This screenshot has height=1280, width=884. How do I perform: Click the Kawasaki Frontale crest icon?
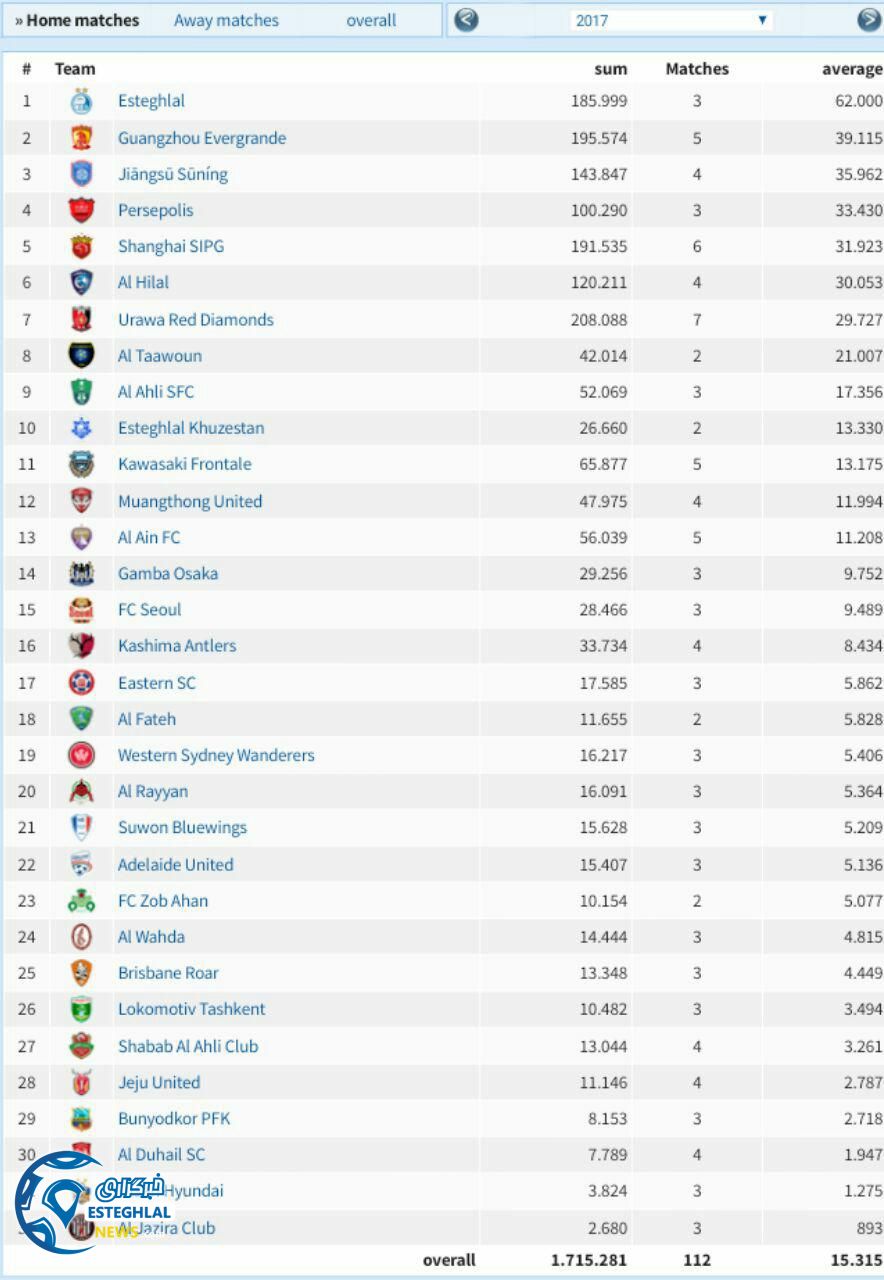[81, 464]
